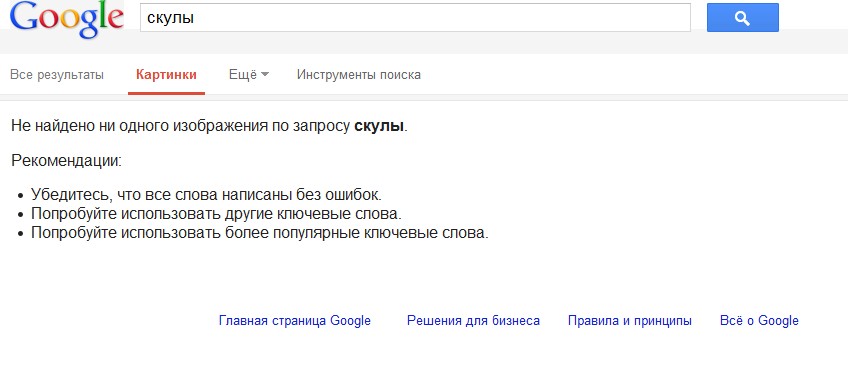Click the blue magnifier search button
This screenshot has height=368, width=848.
(743, 18)
